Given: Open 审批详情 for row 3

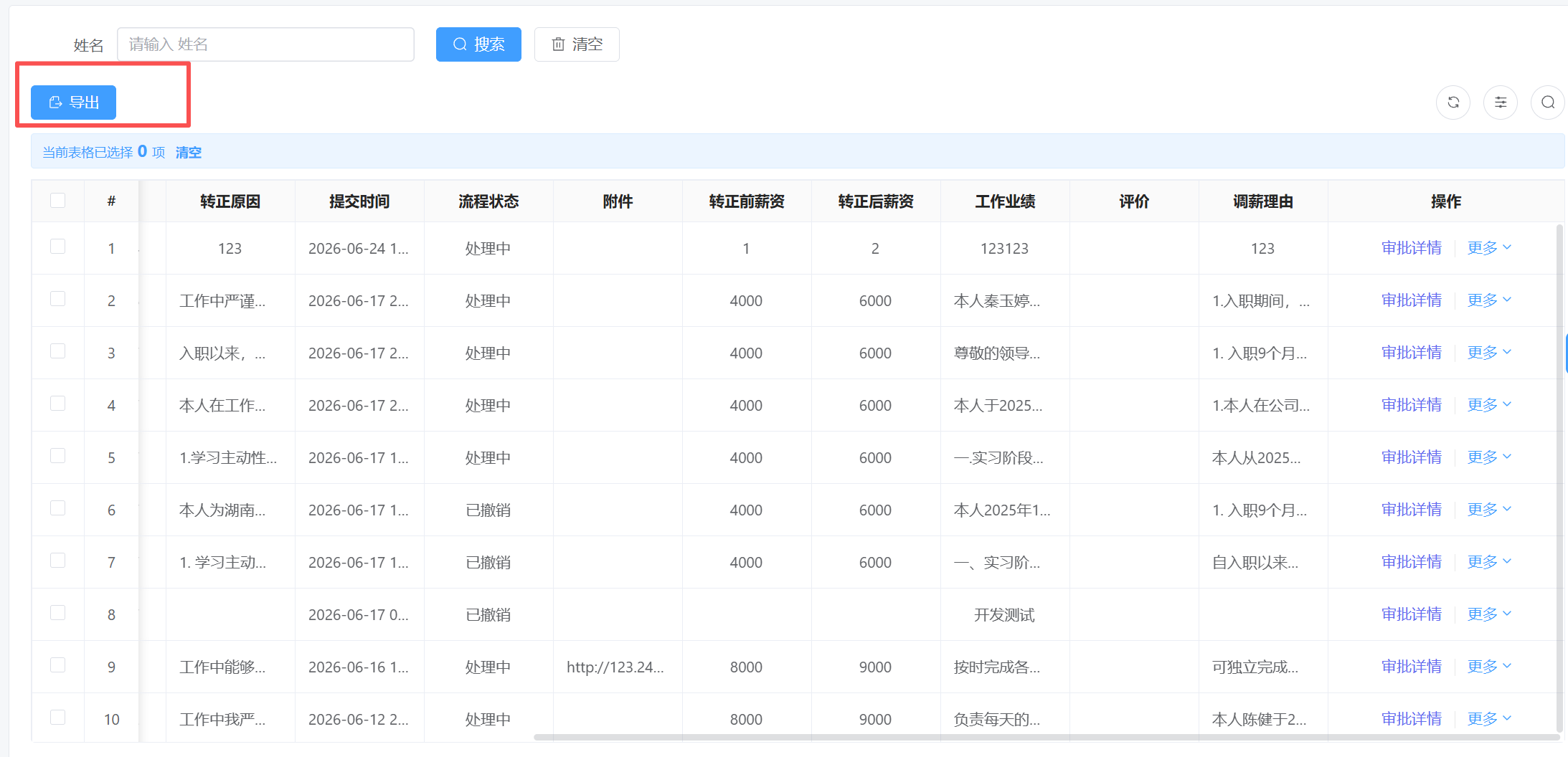Looking at the screenshot, I should coord(1412,353).
